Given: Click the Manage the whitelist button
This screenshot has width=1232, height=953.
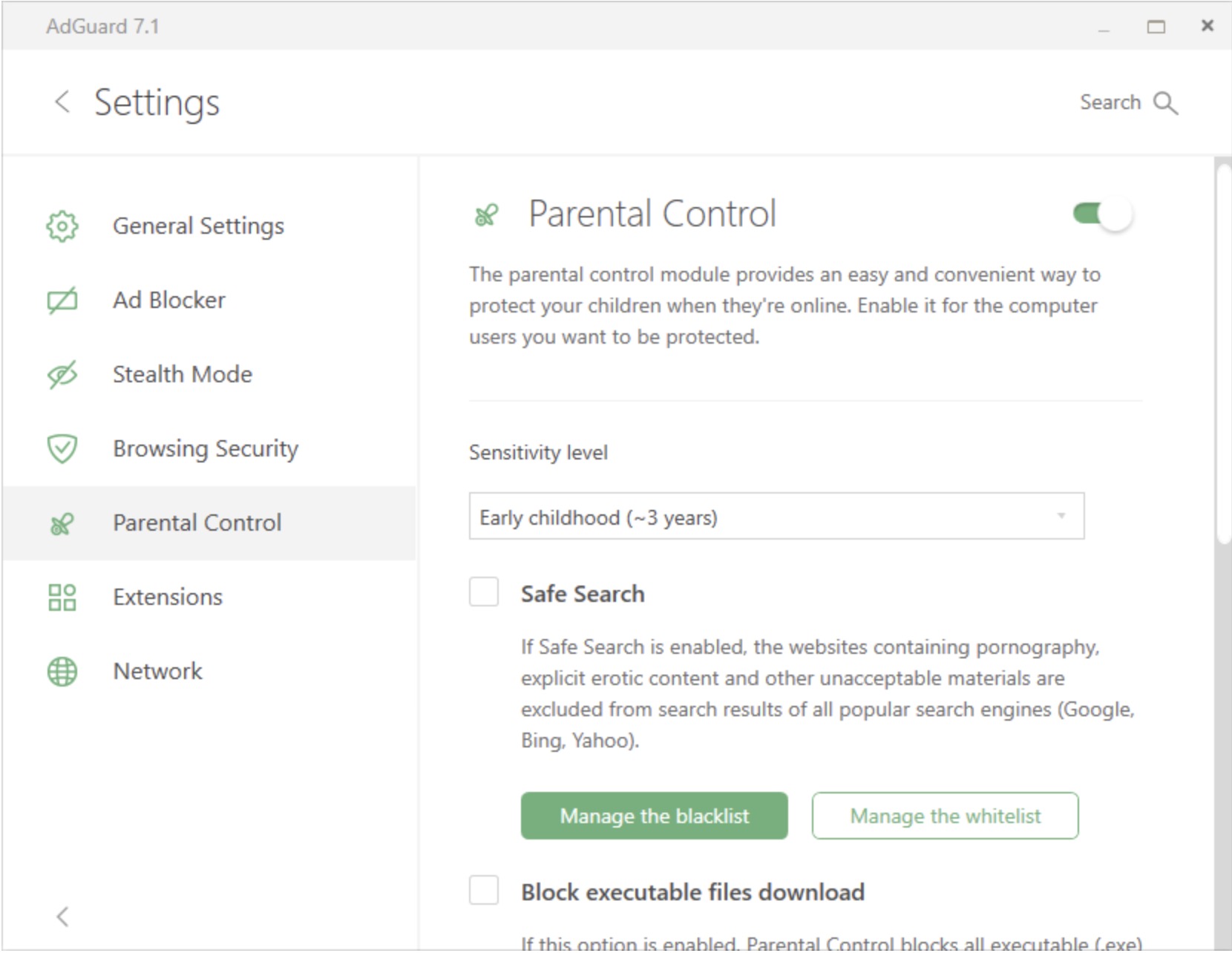Looking at the screenshot, I should coord(945,816).
